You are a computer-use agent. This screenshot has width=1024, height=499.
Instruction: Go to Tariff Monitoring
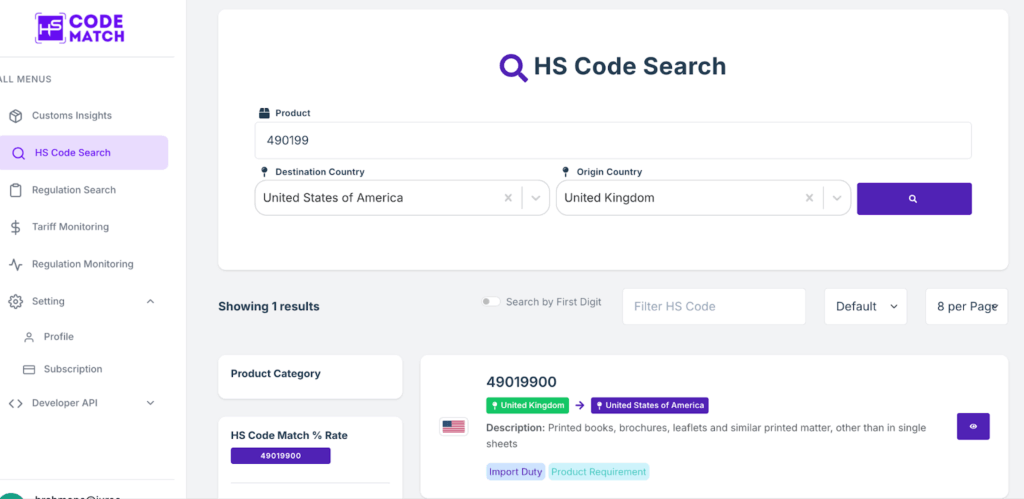[x=70, y=227]
